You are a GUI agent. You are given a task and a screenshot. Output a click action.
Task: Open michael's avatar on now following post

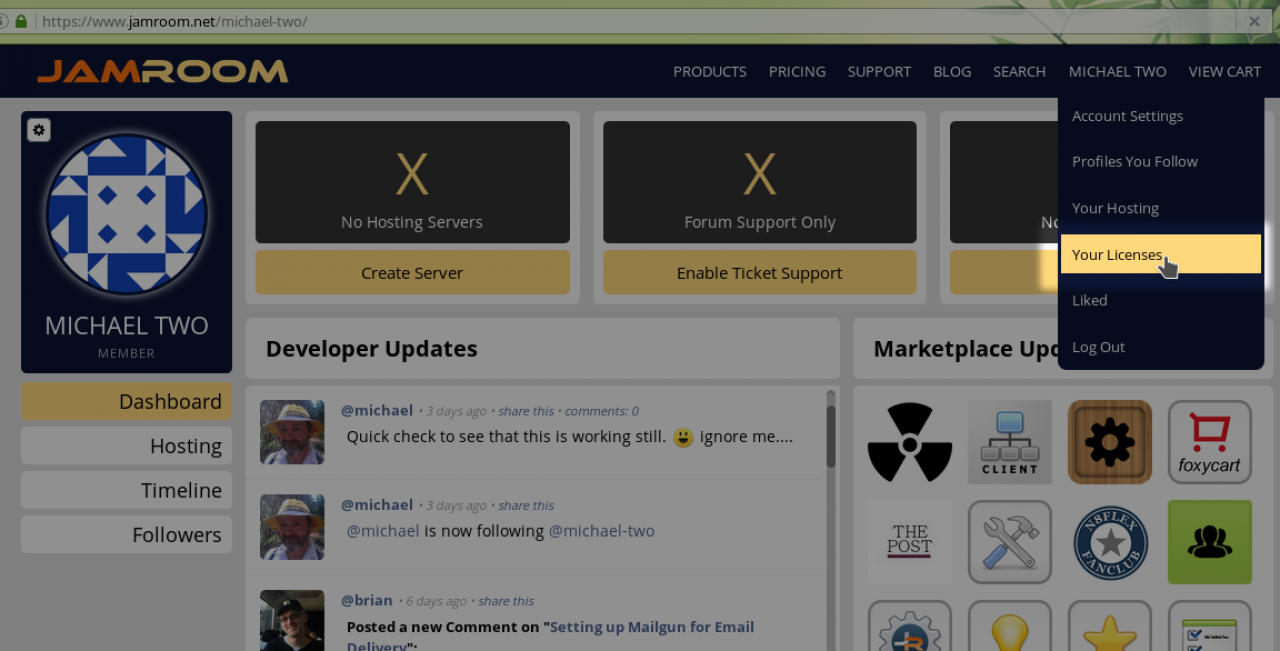tap(292, 526)
